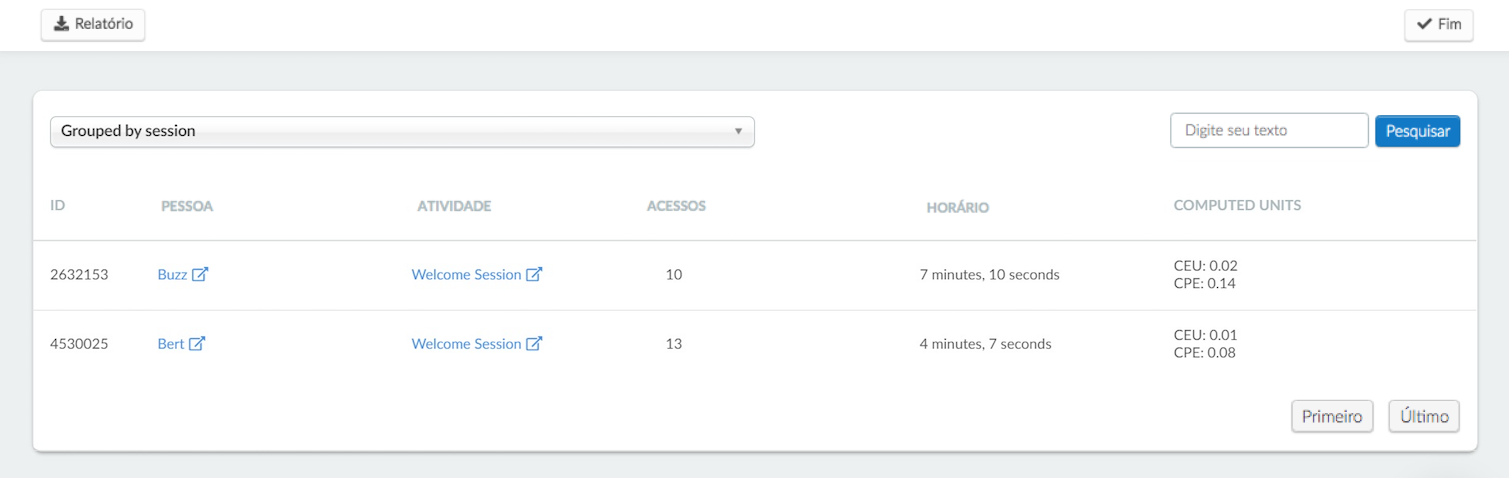Click the external link icon beside Bert
The image size is (1509, 478).
click(197, 343)
